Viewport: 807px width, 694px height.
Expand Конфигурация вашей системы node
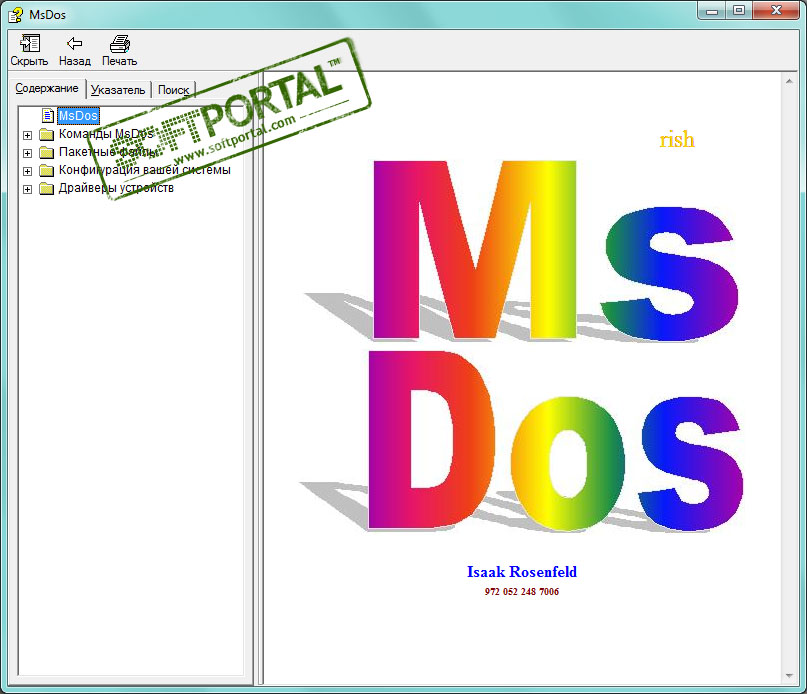tap(28, 171)
